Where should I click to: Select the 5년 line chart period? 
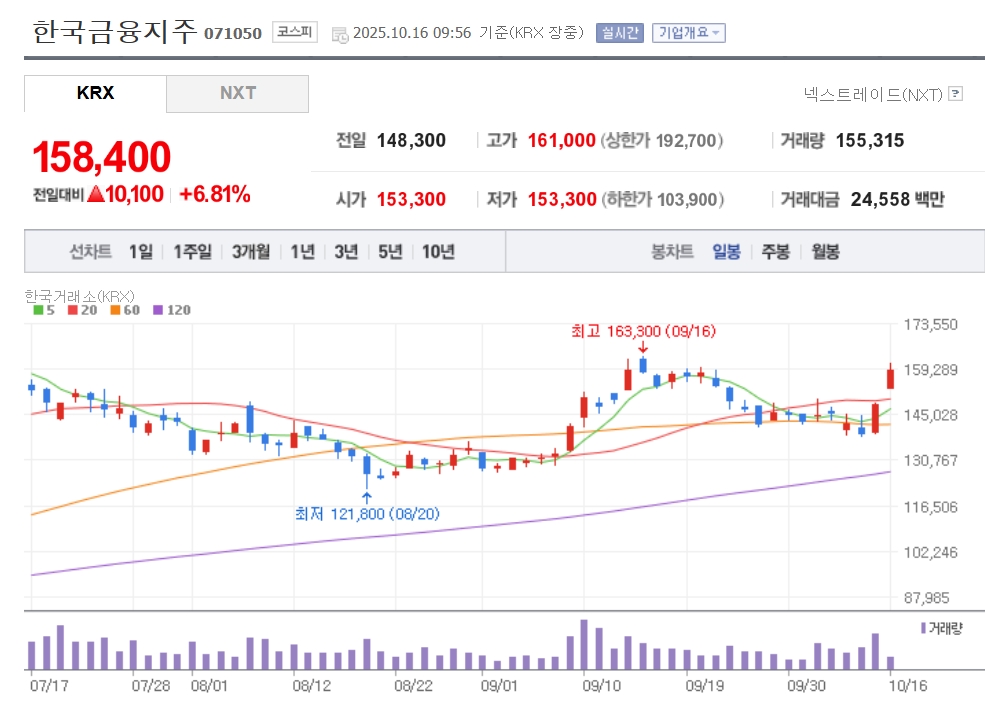[x=390, y=252]
